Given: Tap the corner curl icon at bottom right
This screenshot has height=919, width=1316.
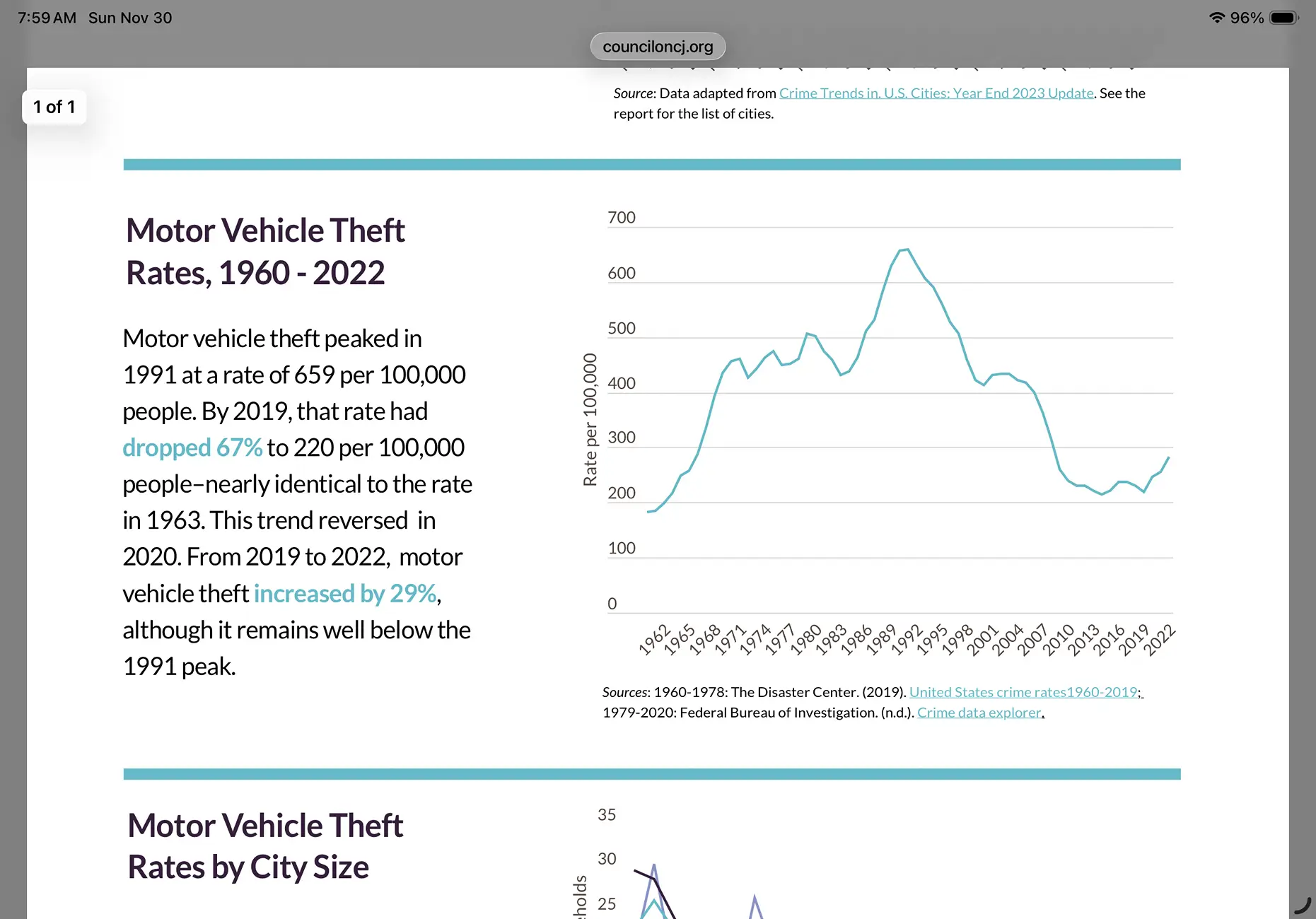Looking at the screenshot, I should 1303,905.
